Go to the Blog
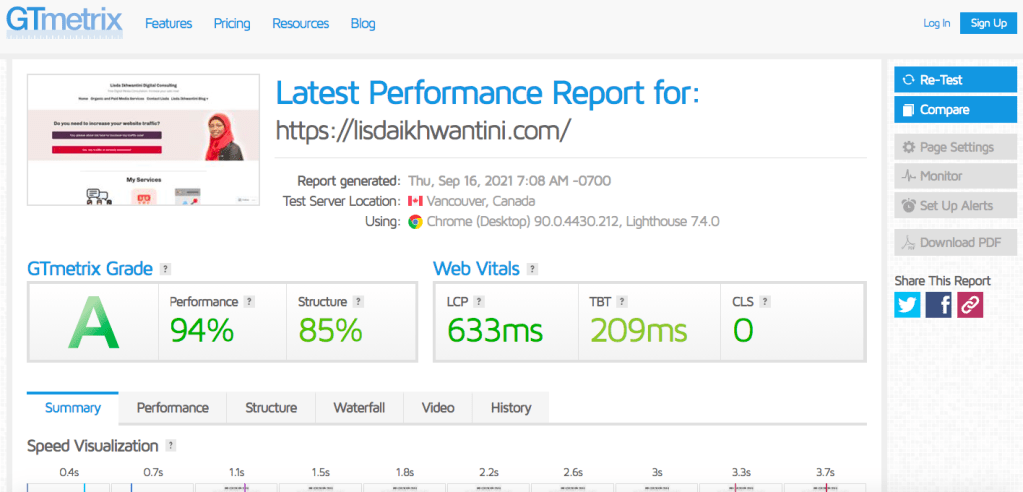 pos(363,24)
